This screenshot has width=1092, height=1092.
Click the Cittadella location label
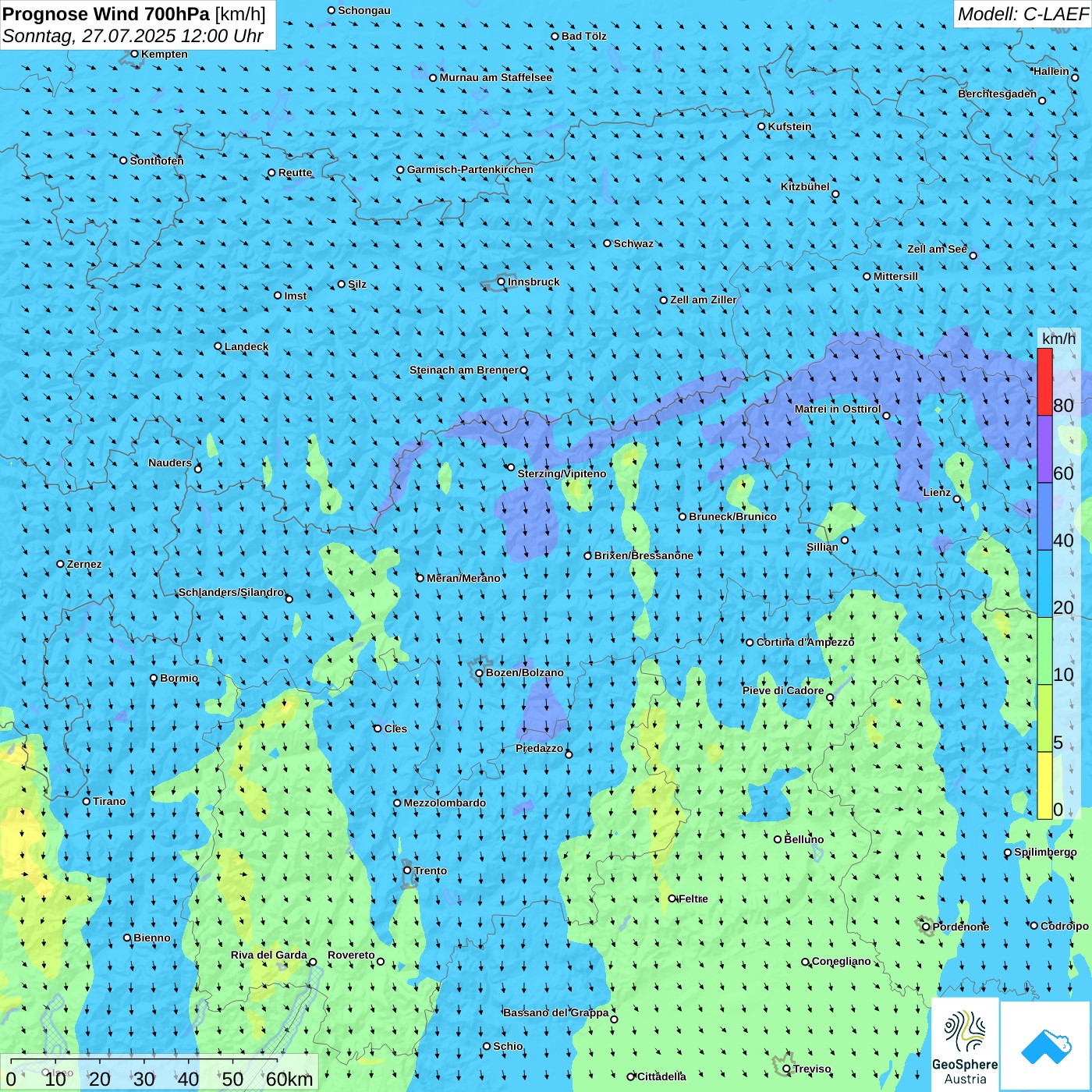[x=661, y=1076]
